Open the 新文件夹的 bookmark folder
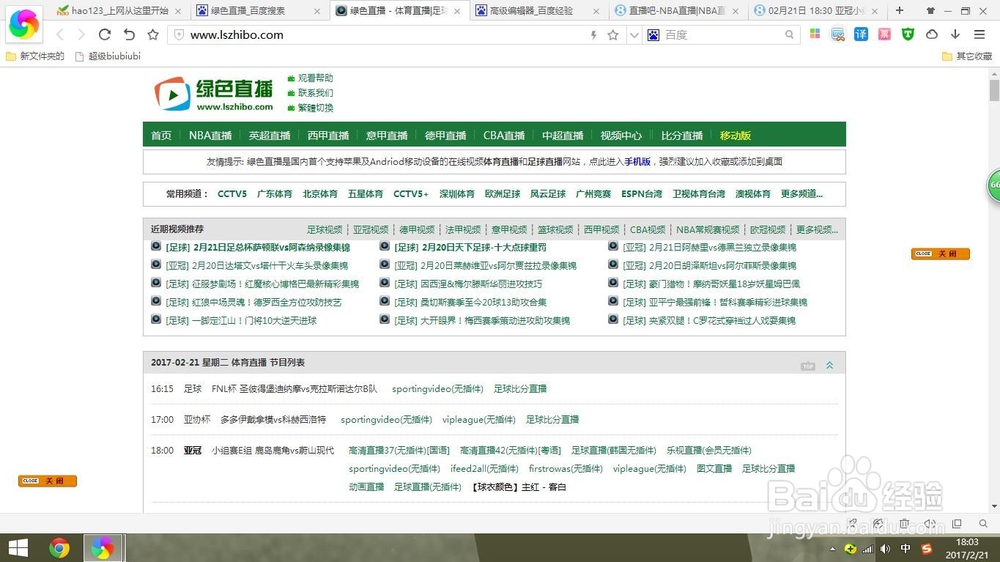This screenshot has height=562, width=1000. click(35, 56)
